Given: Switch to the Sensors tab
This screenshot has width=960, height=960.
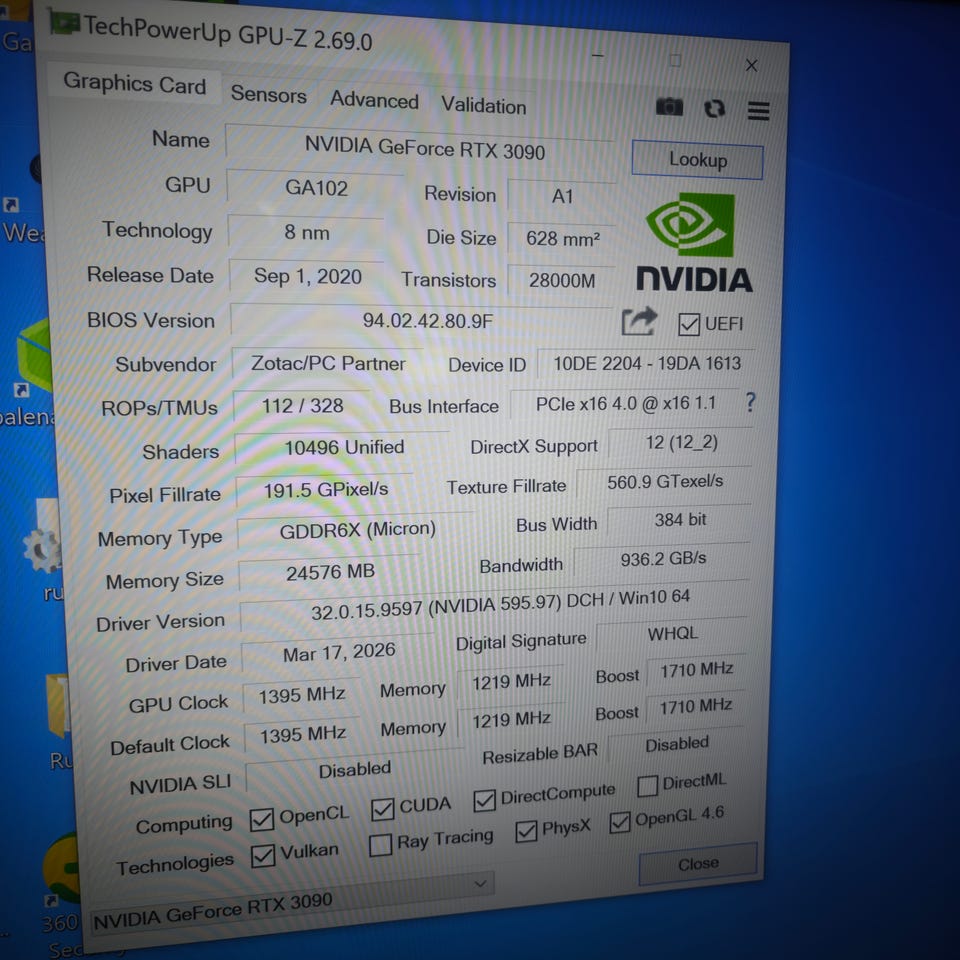Looking at the screenshot, I should click(268, 94).
